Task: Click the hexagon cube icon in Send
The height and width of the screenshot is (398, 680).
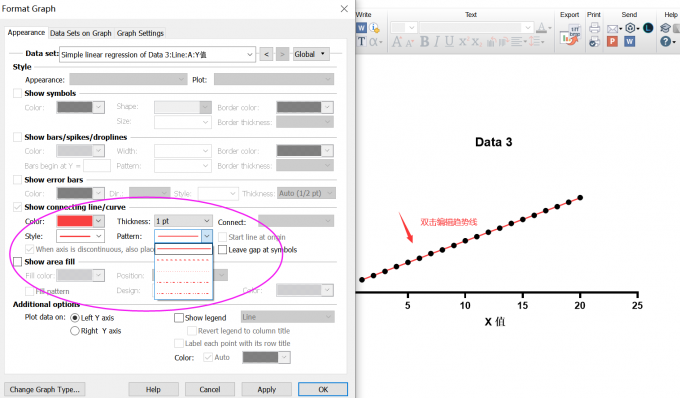Action: click(x=631, y=28)
